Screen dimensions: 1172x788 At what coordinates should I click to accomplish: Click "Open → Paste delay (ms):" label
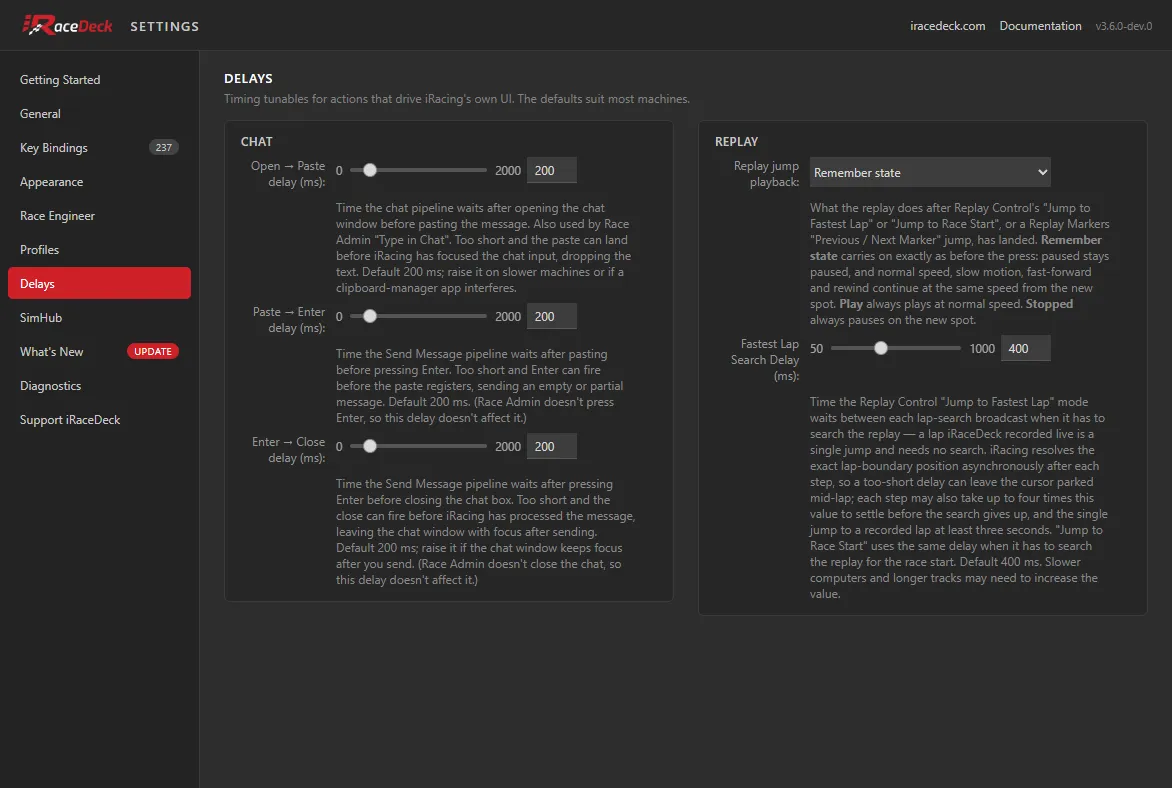click(288, 173)
